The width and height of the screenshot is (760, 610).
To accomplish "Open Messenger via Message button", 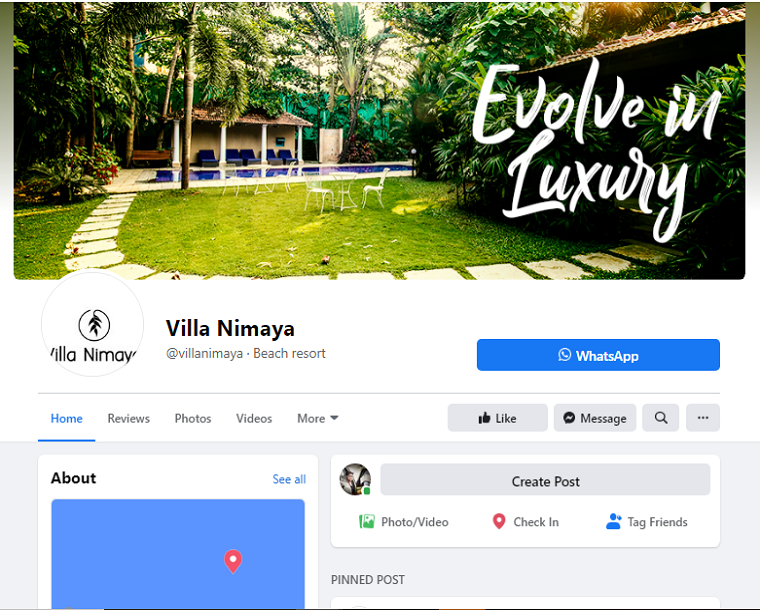I will click(595, 418).
